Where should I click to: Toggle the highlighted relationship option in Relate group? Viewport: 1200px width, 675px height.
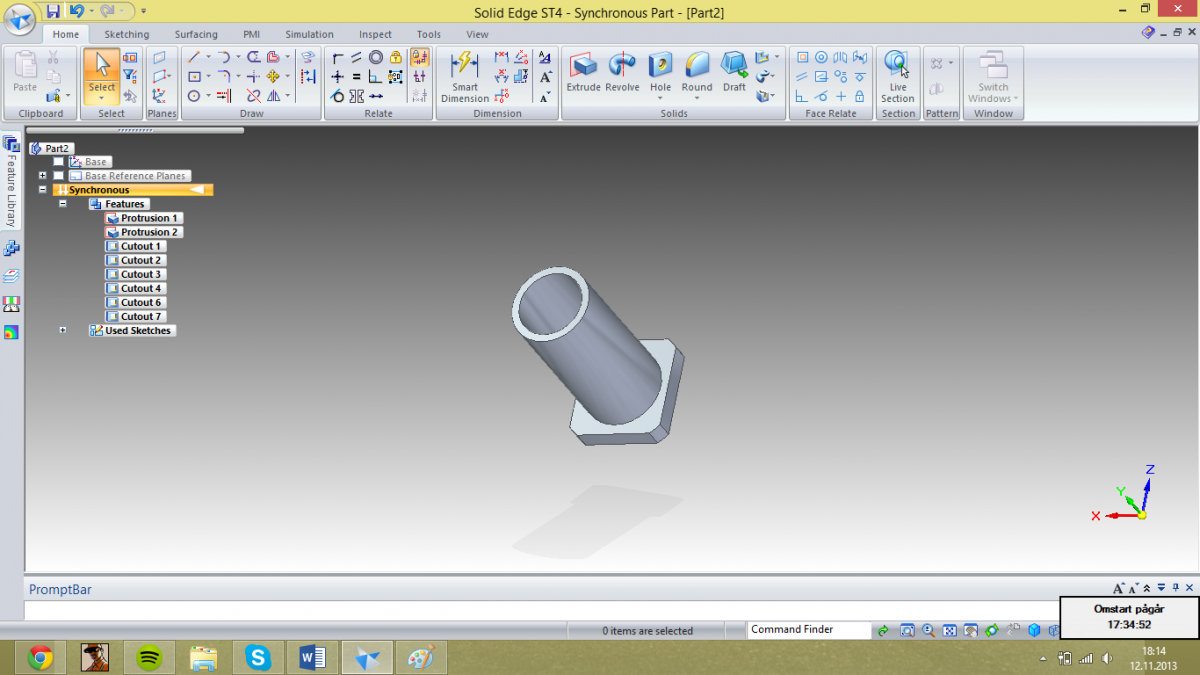pyautogui.click(x=420, y=58)
